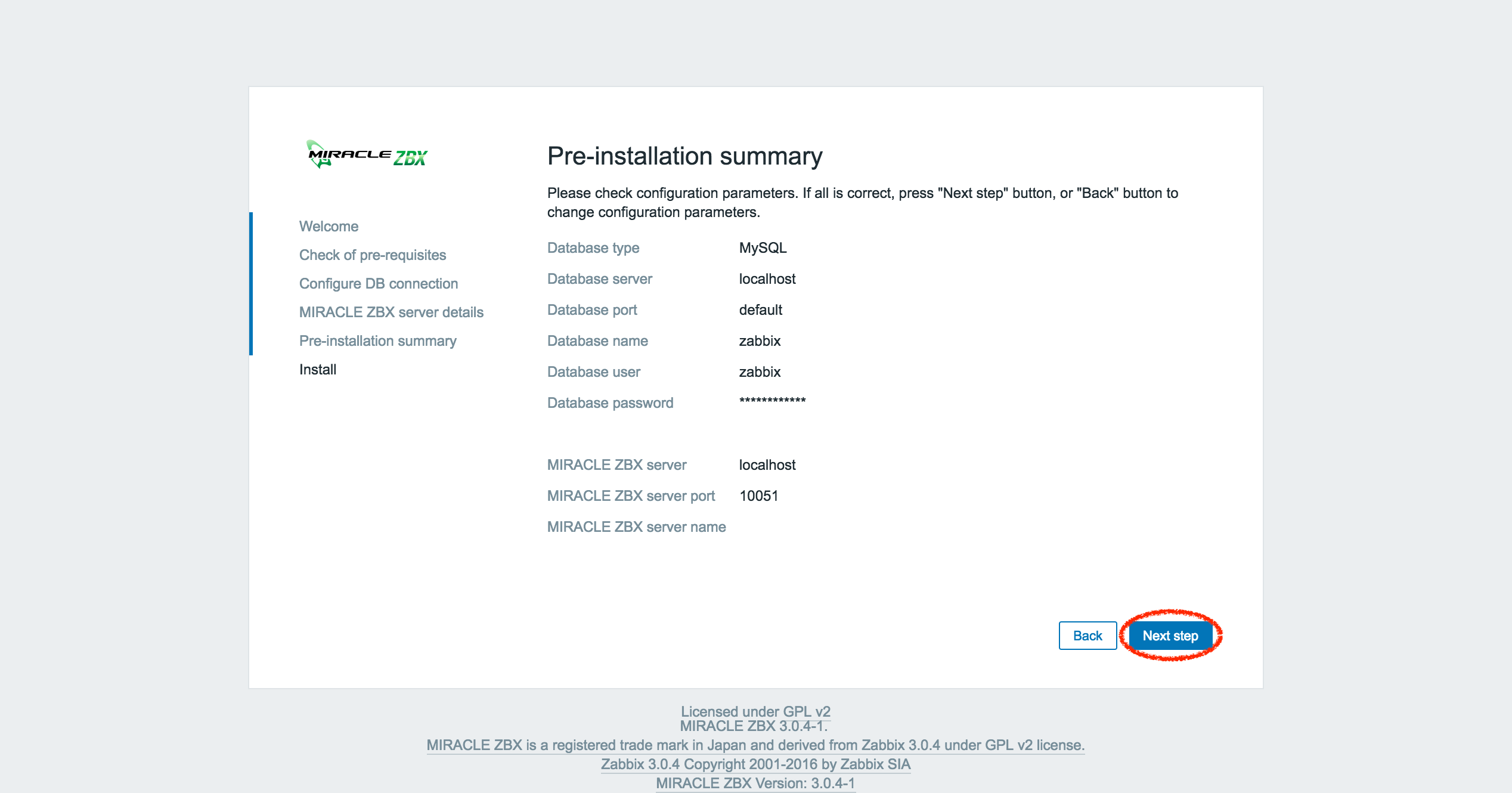The height and width of the screenshot is (793, 1512).
Task: Select the Pre-installation summary step
Action: (378, 340)
